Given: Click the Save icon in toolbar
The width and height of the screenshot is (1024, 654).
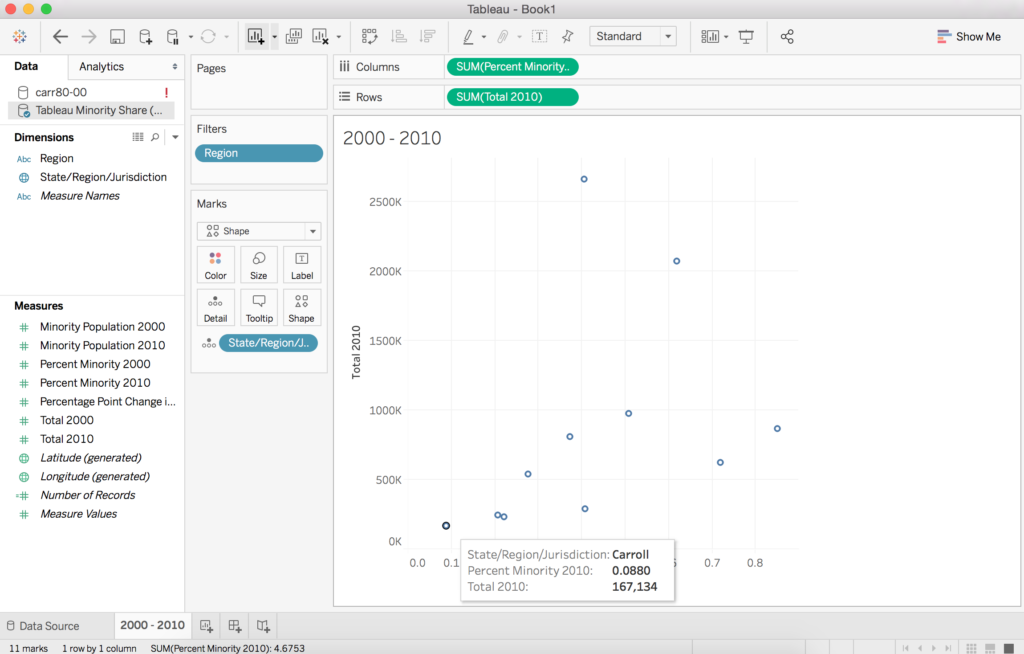Looking at the screenshot, I should (117, 37).
